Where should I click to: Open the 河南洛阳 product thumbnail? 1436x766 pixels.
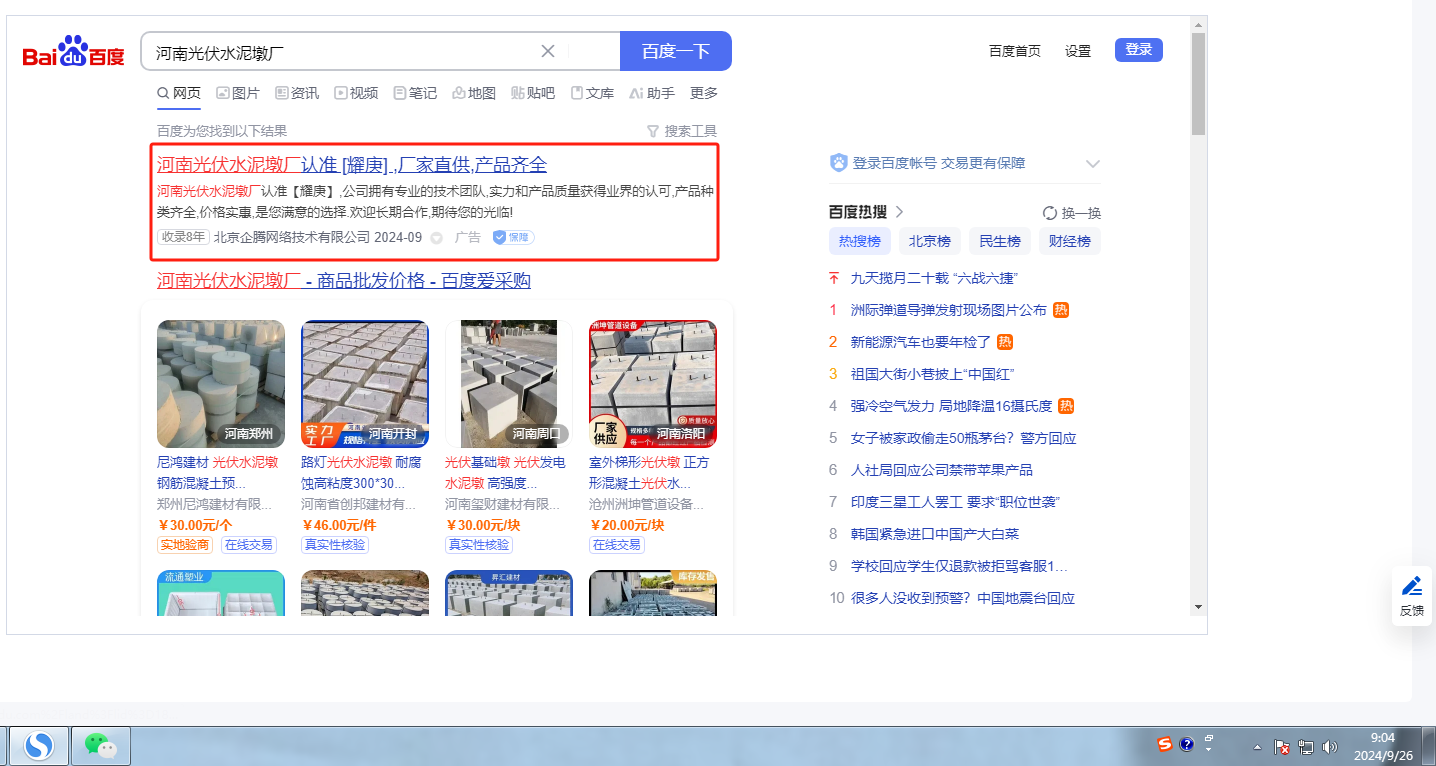(x=653, y=384)
